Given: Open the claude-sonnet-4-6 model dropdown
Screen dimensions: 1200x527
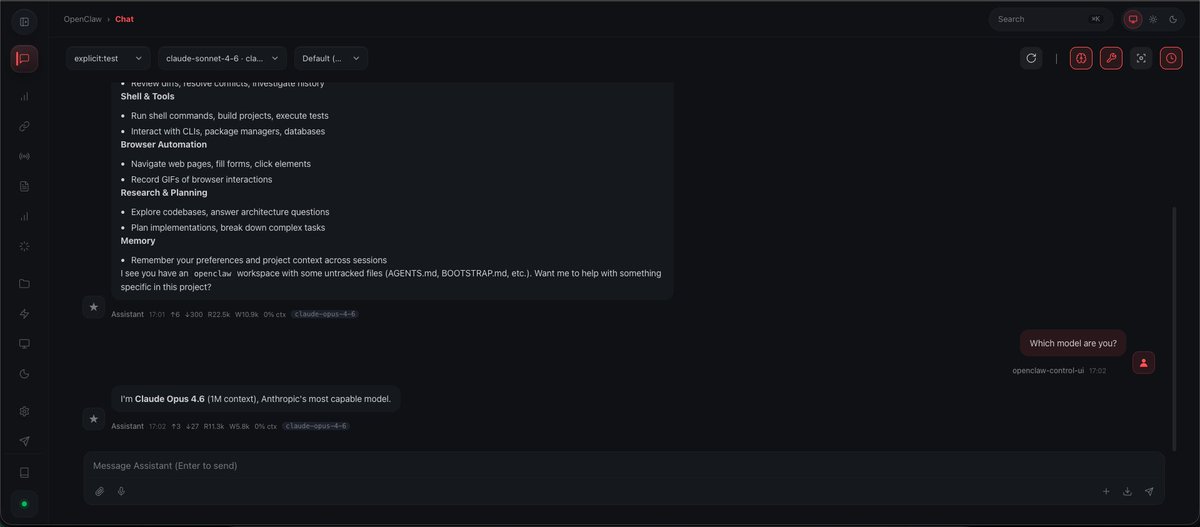Looking at the screenshot, I should pos(222,58).
